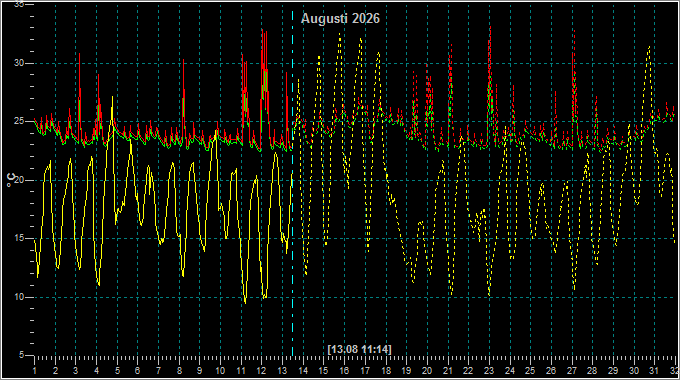Click day 31 on the x-axis
The image size is (680, 380).
point(654,371)
